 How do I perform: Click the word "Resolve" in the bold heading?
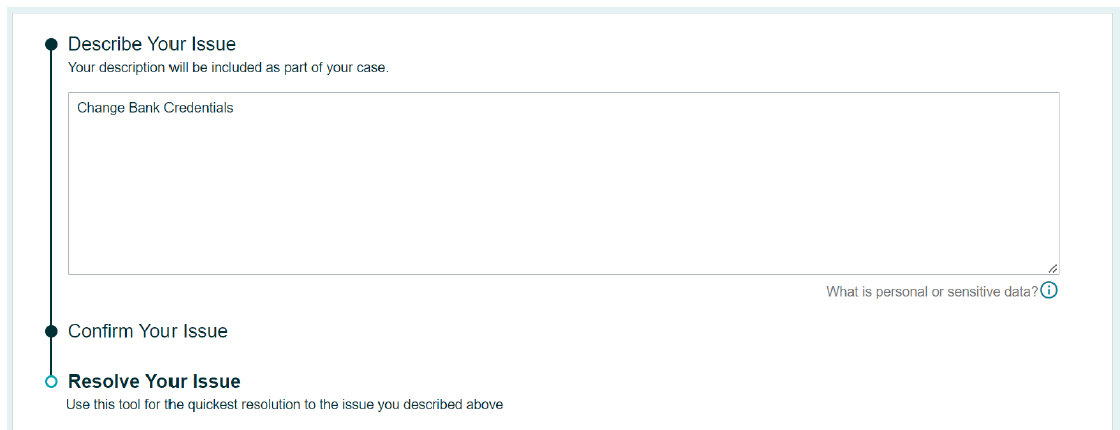(x=103, y=381)
